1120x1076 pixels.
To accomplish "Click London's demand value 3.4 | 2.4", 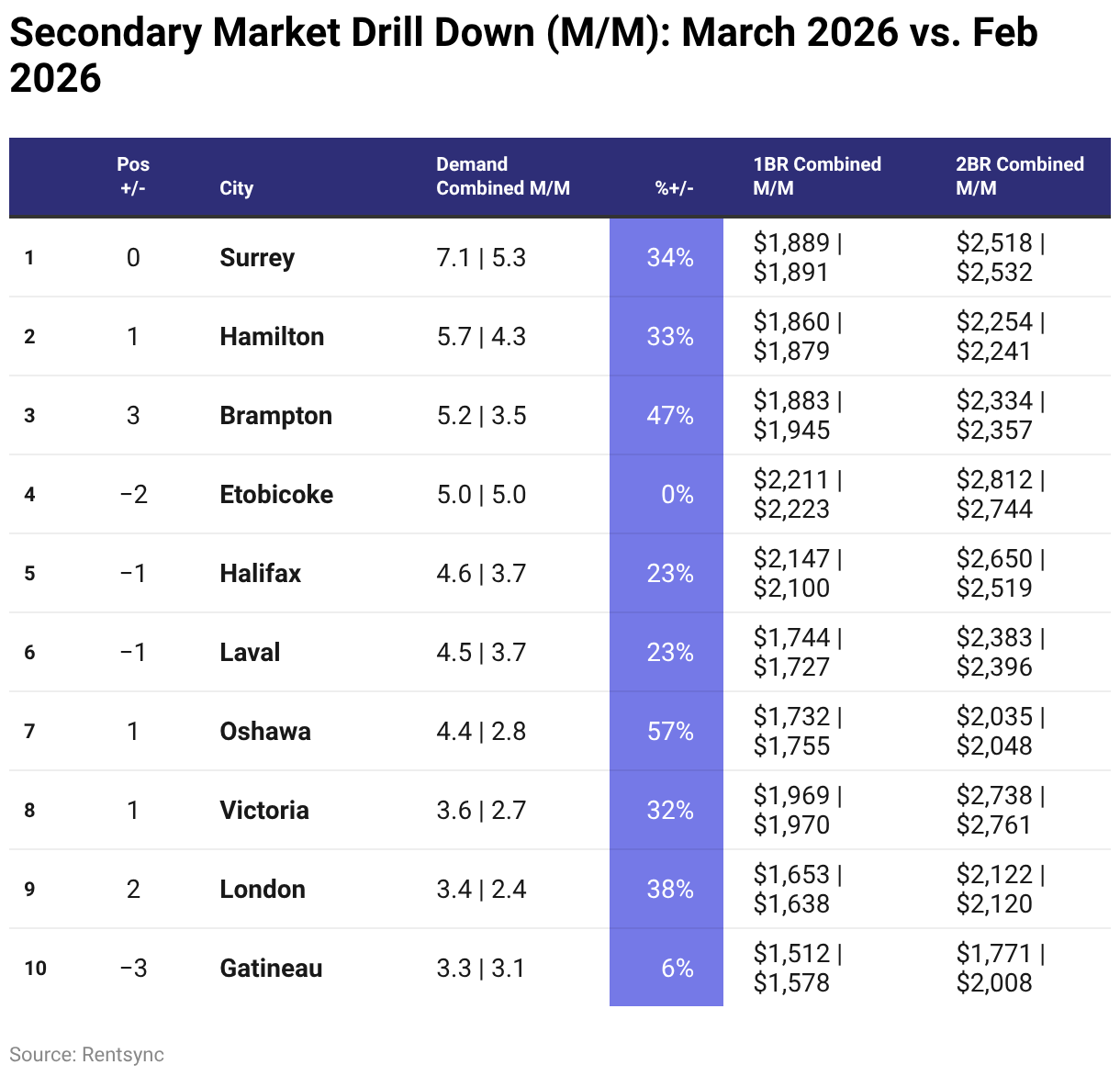I will pos(481,890).
